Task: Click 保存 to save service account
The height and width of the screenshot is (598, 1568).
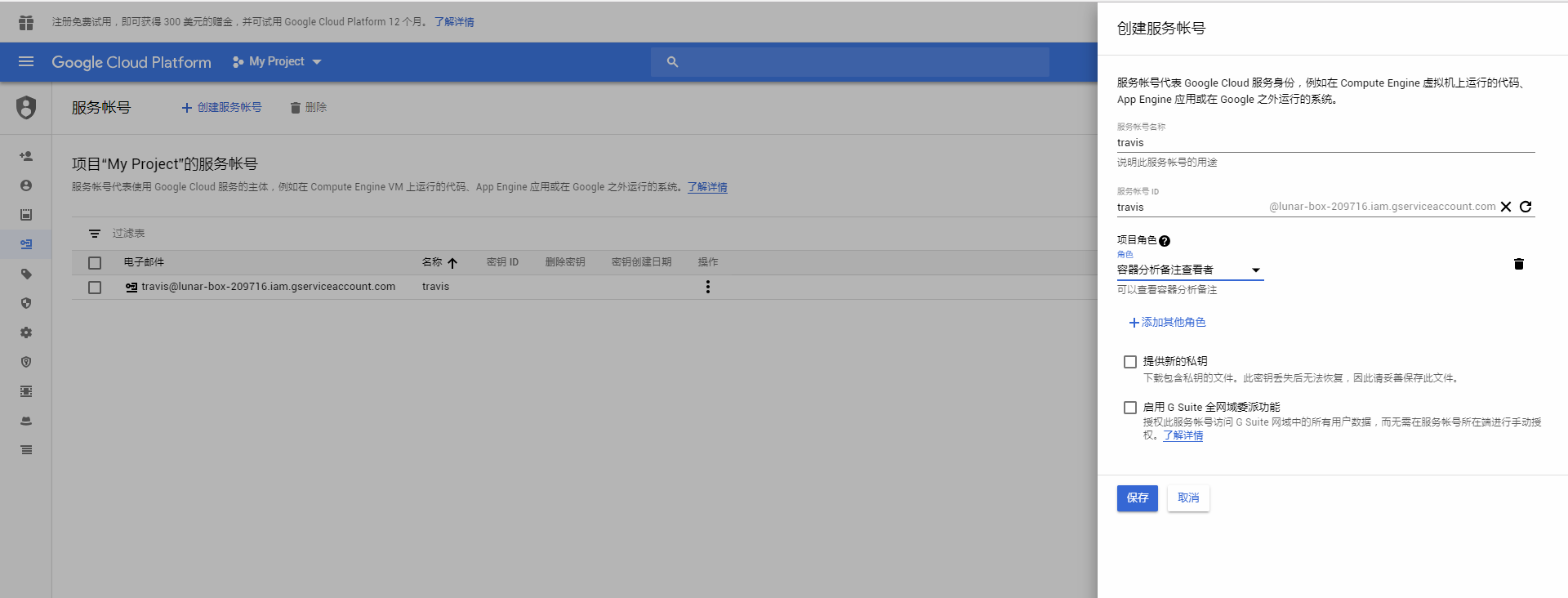Action: 1138,498
